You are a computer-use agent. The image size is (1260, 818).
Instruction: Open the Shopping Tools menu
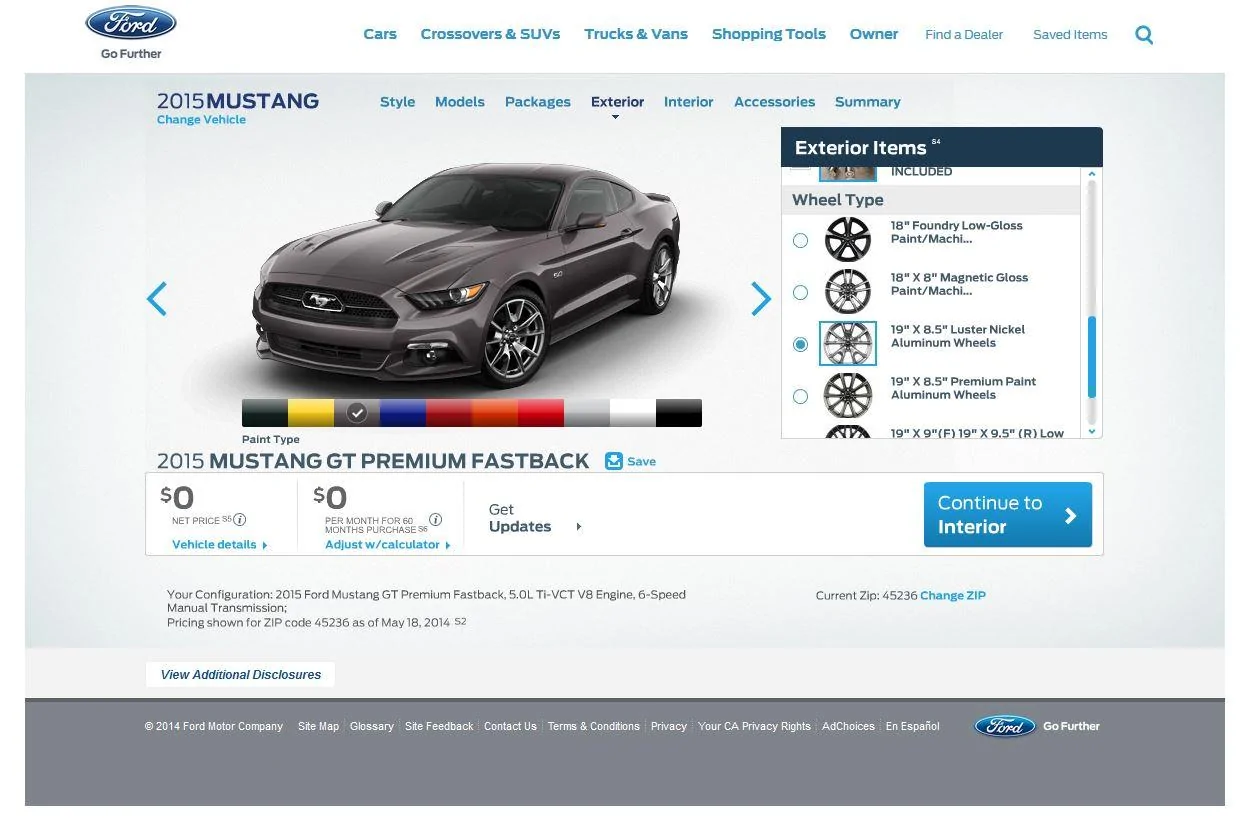(x=769, y=34)
